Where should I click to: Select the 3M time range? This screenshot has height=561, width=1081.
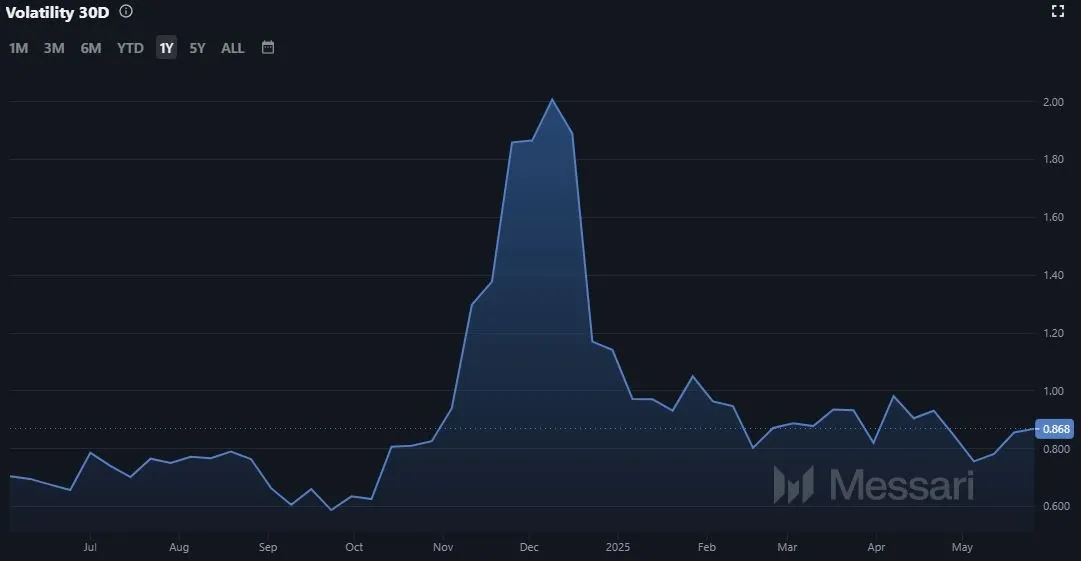click(54, 48)
